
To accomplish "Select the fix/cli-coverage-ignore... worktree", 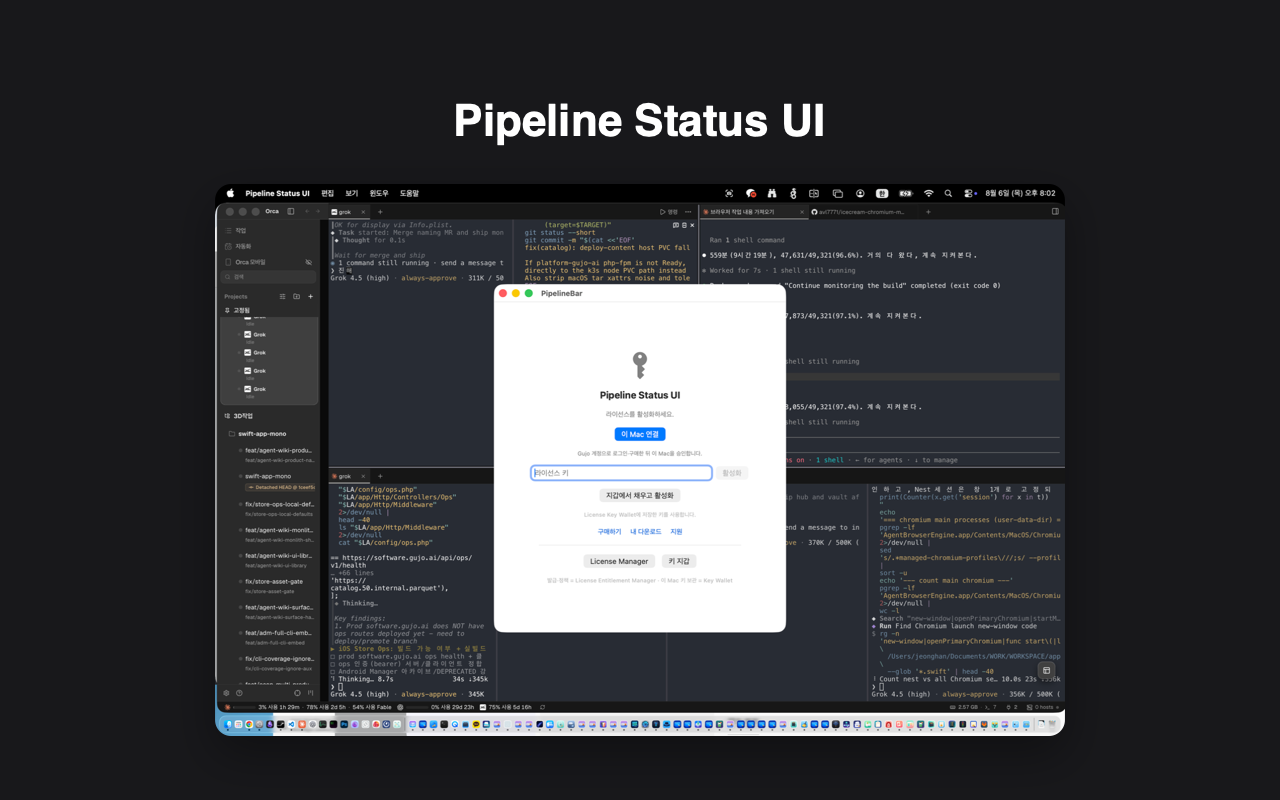I will tap(275, 663).
